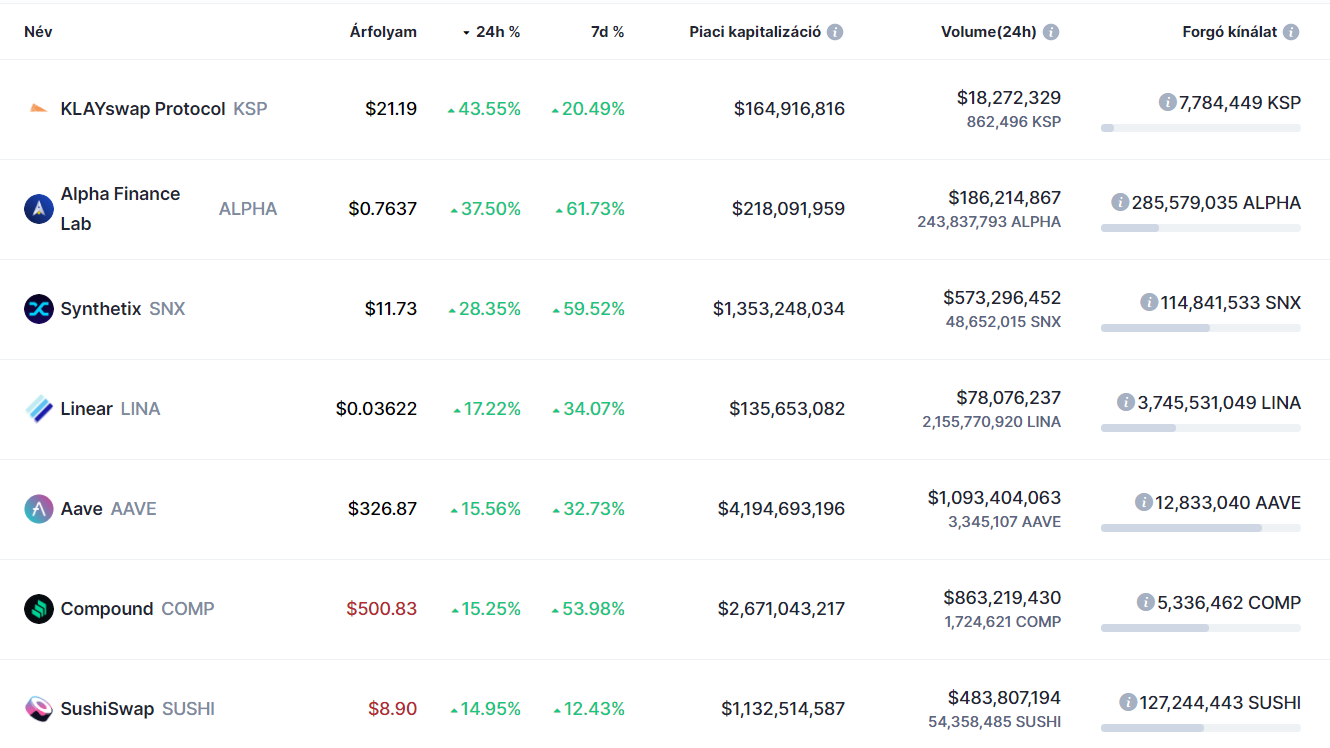Click ALPHA volume $186,214,867
This screenshot has width=1330, height=748.
point(1005,198)
